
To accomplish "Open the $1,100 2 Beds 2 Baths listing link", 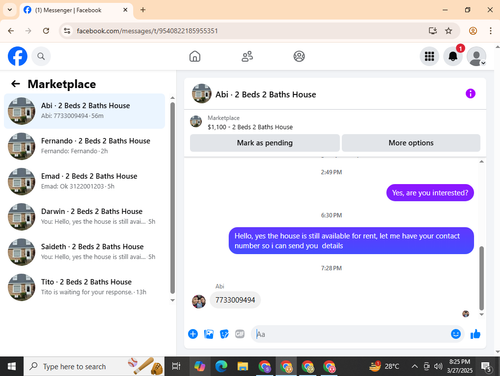I will [x=250, y=127].
